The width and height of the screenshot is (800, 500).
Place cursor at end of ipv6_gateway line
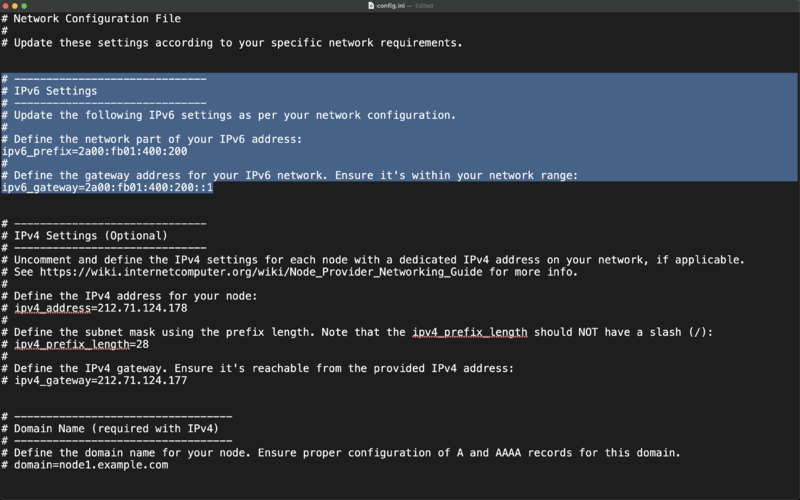tap(213, 188)
